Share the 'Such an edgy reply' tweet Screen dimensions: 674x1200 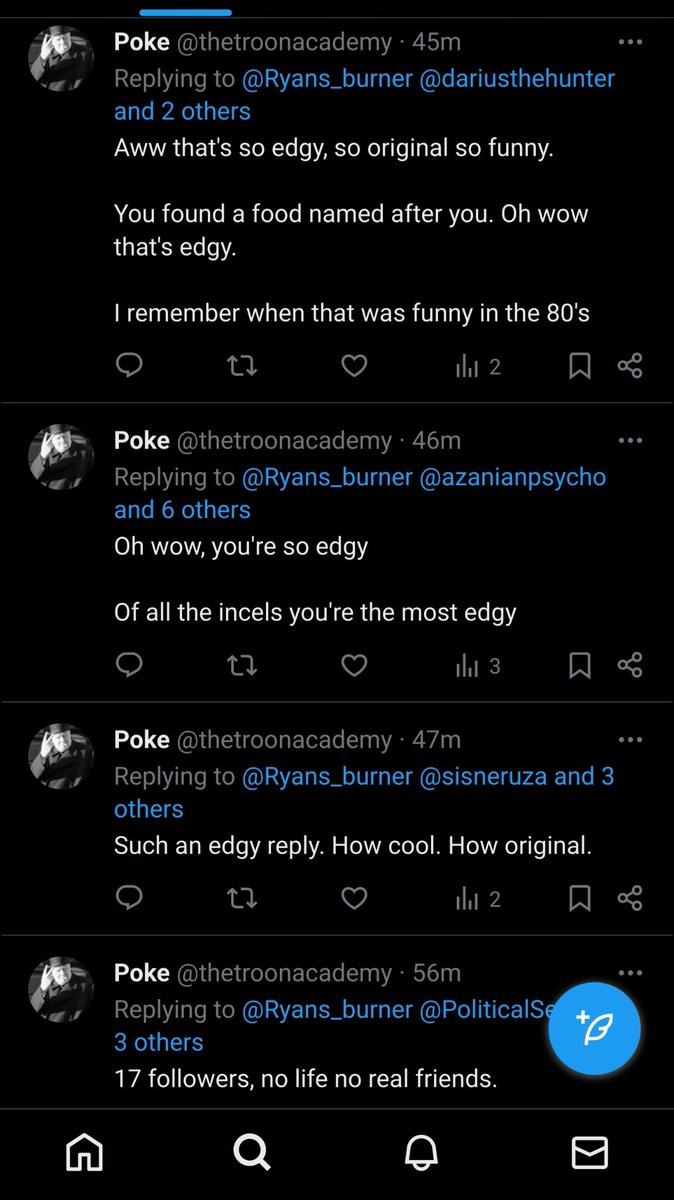[630, 899]
